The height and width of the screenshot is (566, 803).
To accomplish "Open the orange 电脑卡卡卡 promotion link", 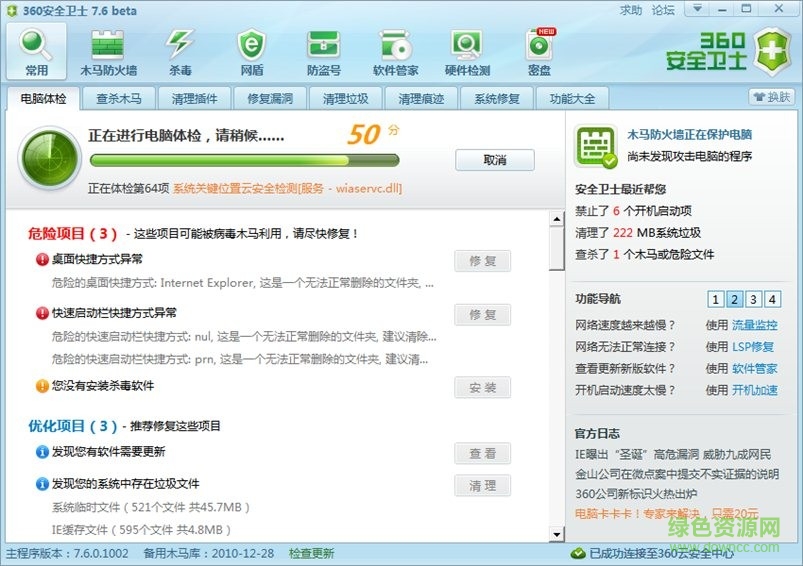I will [666, 513].
